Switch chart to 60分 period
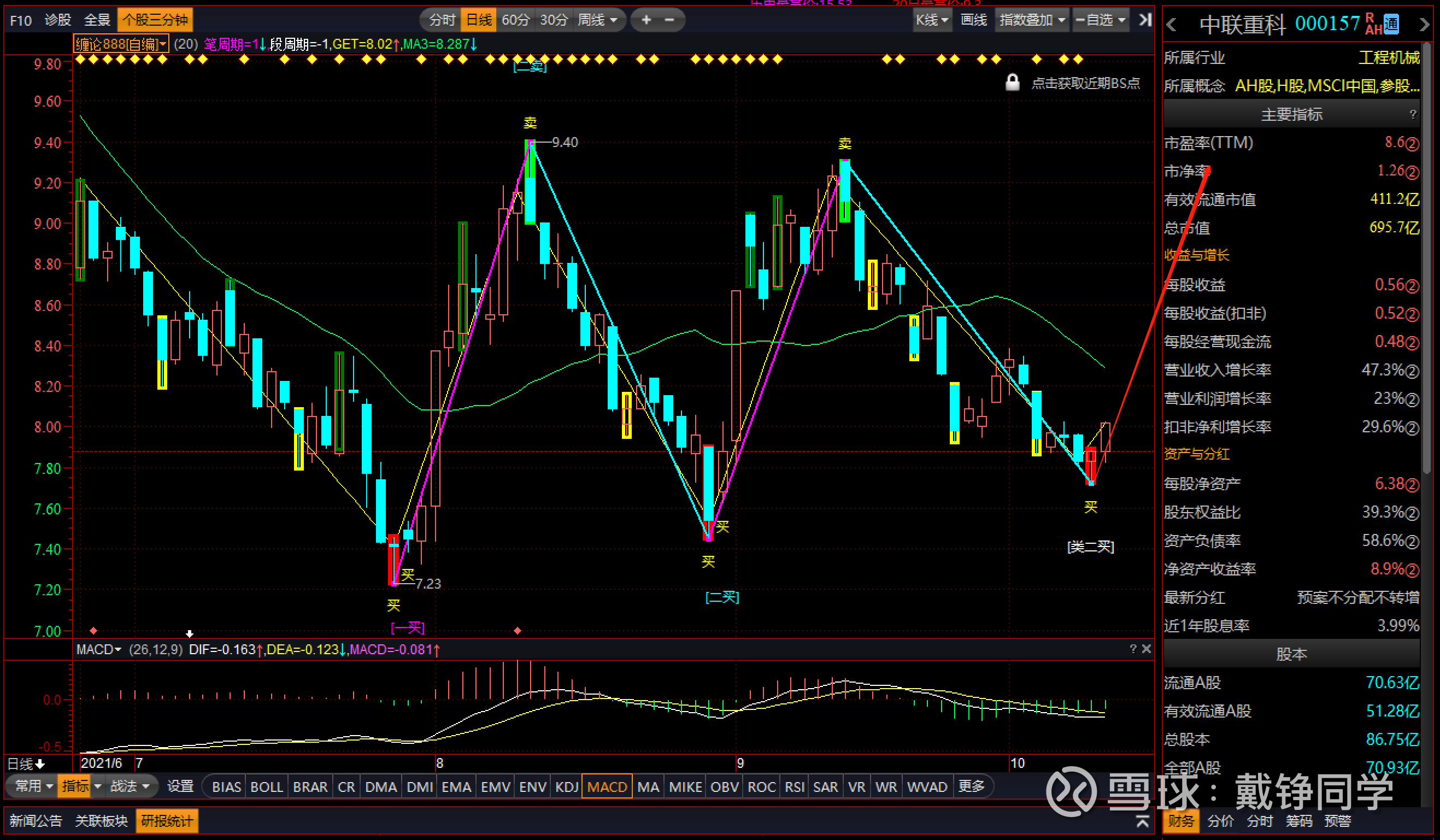The height and width of the screenshot is (840, 1440). (515, 20)
